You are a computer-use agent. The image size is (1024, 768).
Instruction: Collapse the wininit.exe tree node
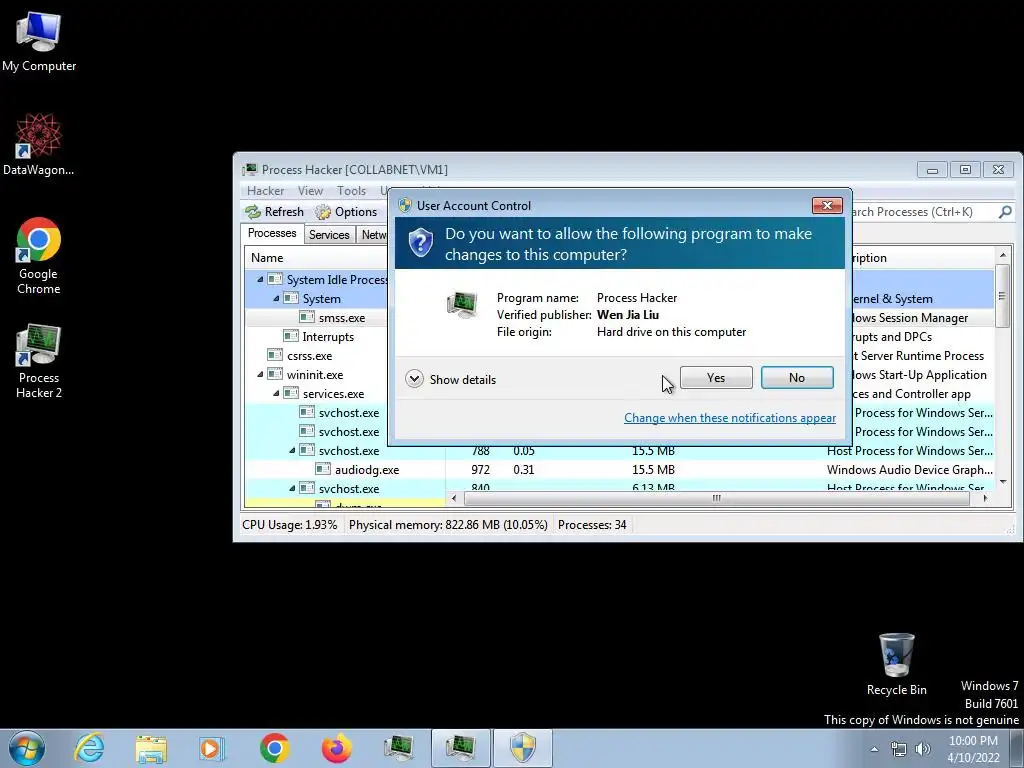[x=260, y=375]
